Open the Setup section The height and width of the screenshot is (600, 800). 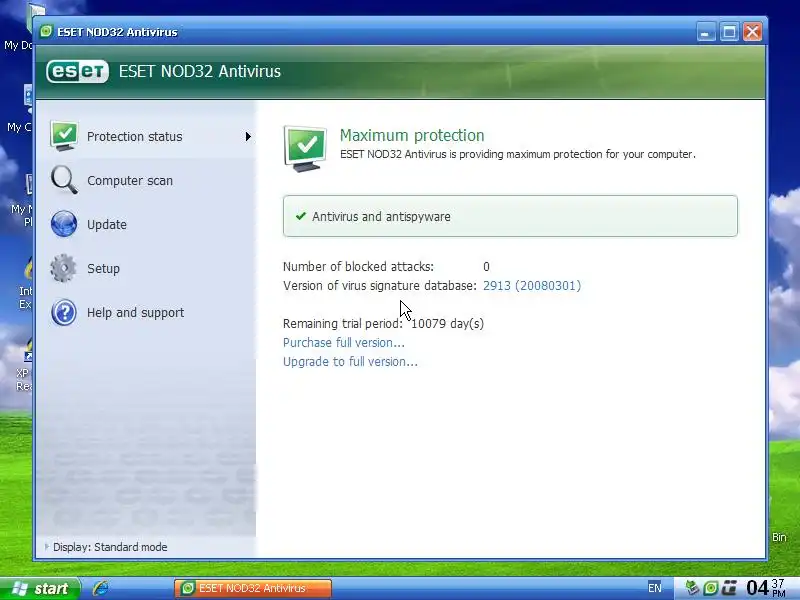coord(146,268)
